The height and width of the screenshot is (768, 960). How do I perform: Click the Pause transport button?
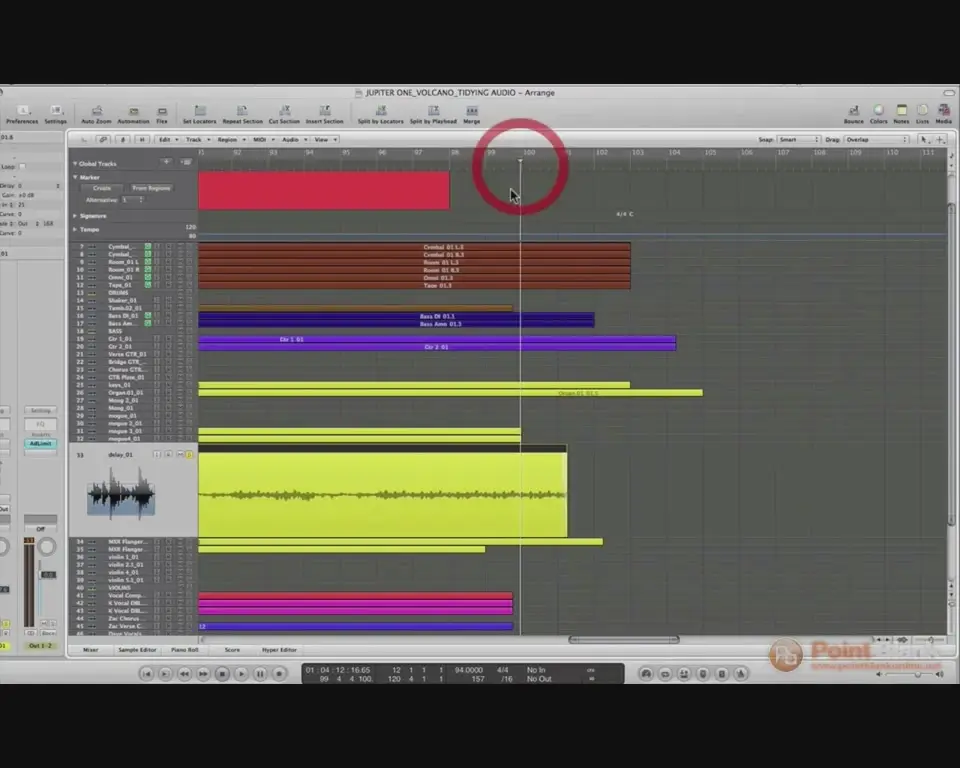pyautogui.click(x=260, y=674)
